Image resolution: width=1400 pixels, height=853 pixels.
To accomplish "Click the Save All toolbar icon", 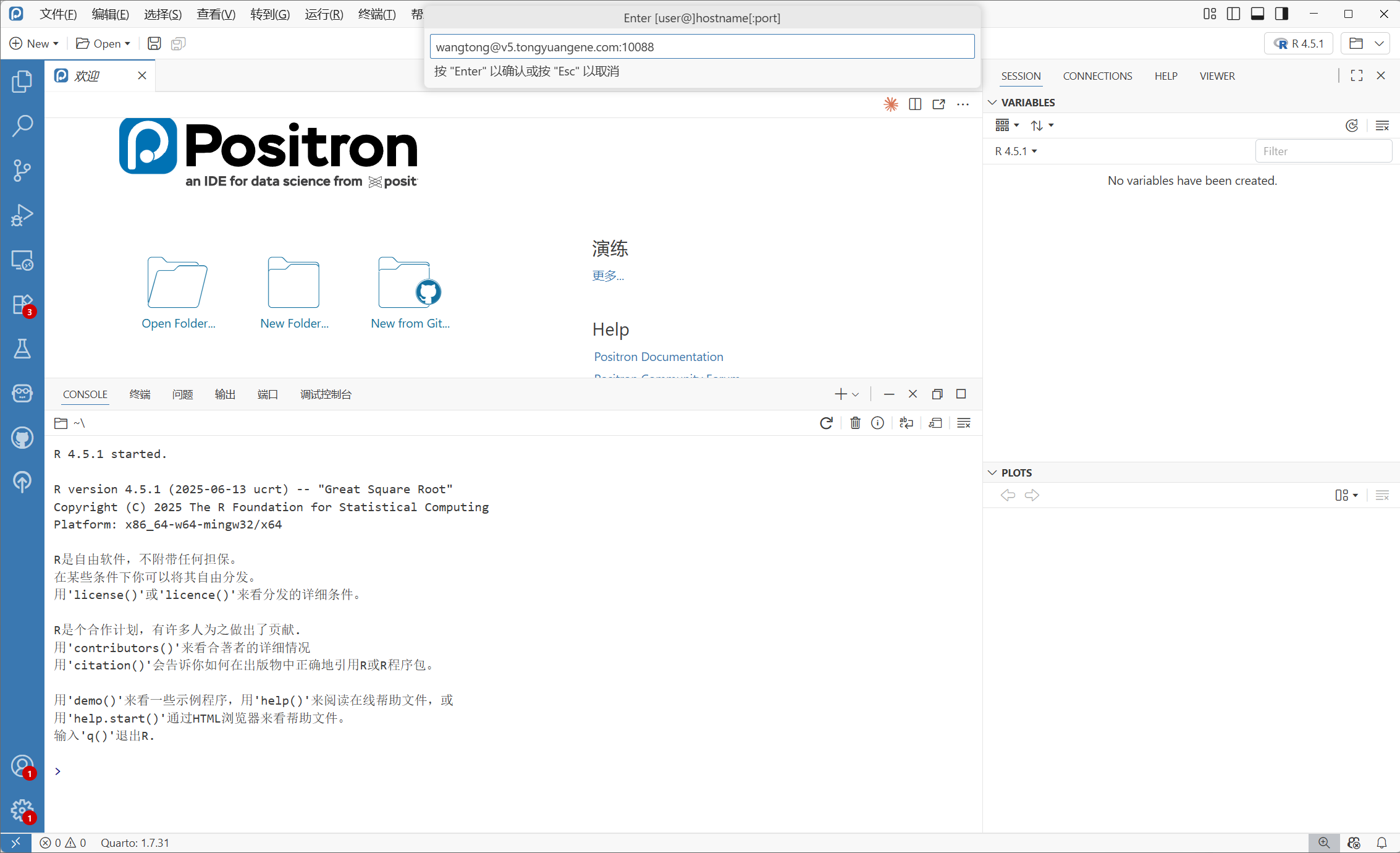I will (178, 43).
